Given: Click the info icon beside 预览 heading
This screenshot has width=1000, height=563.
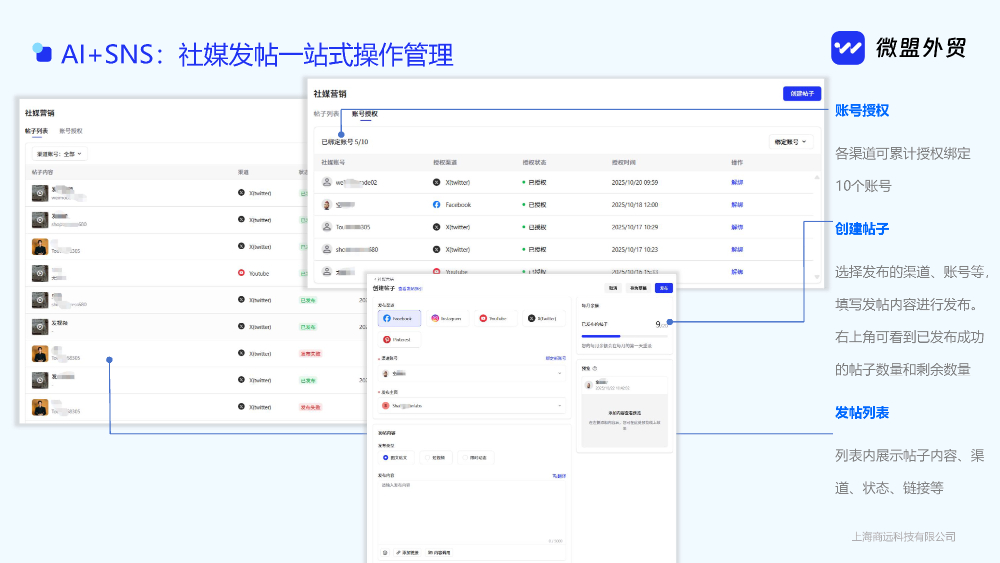Looking at the screenshot, I should (x=594, y=369).
